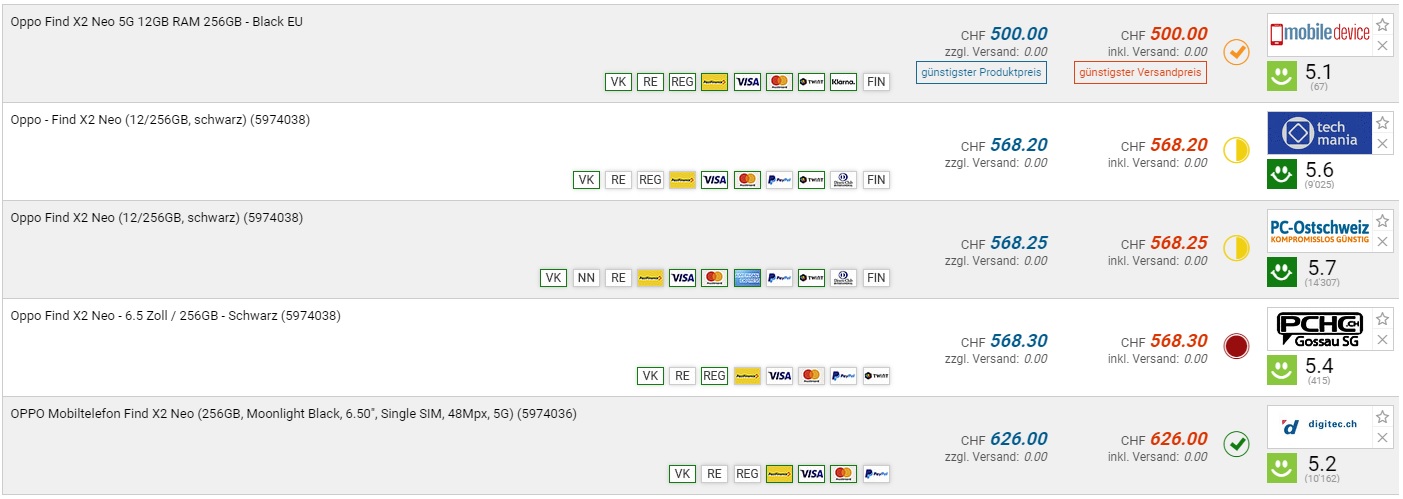Star the mobiledevice shop as favorite

(x=1383, y=25)
